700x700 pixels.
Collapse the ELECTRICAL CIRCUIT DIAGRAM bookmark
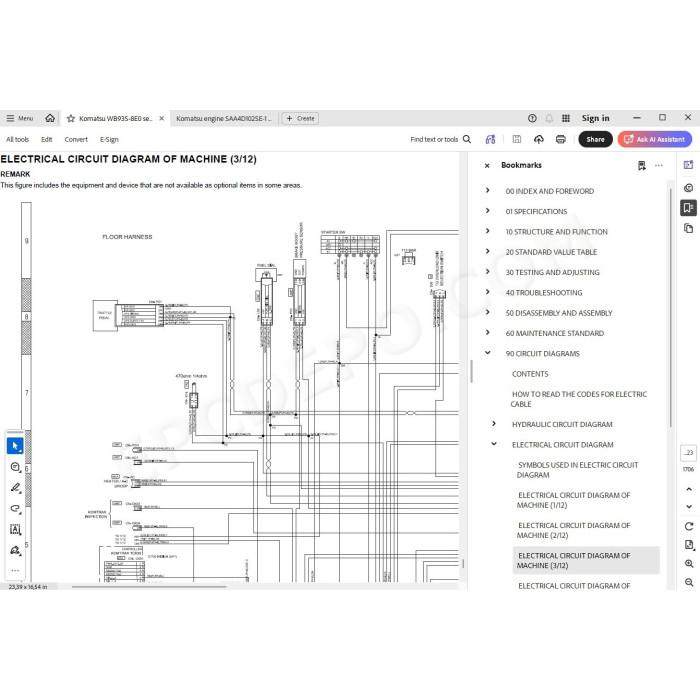[494, 444]
